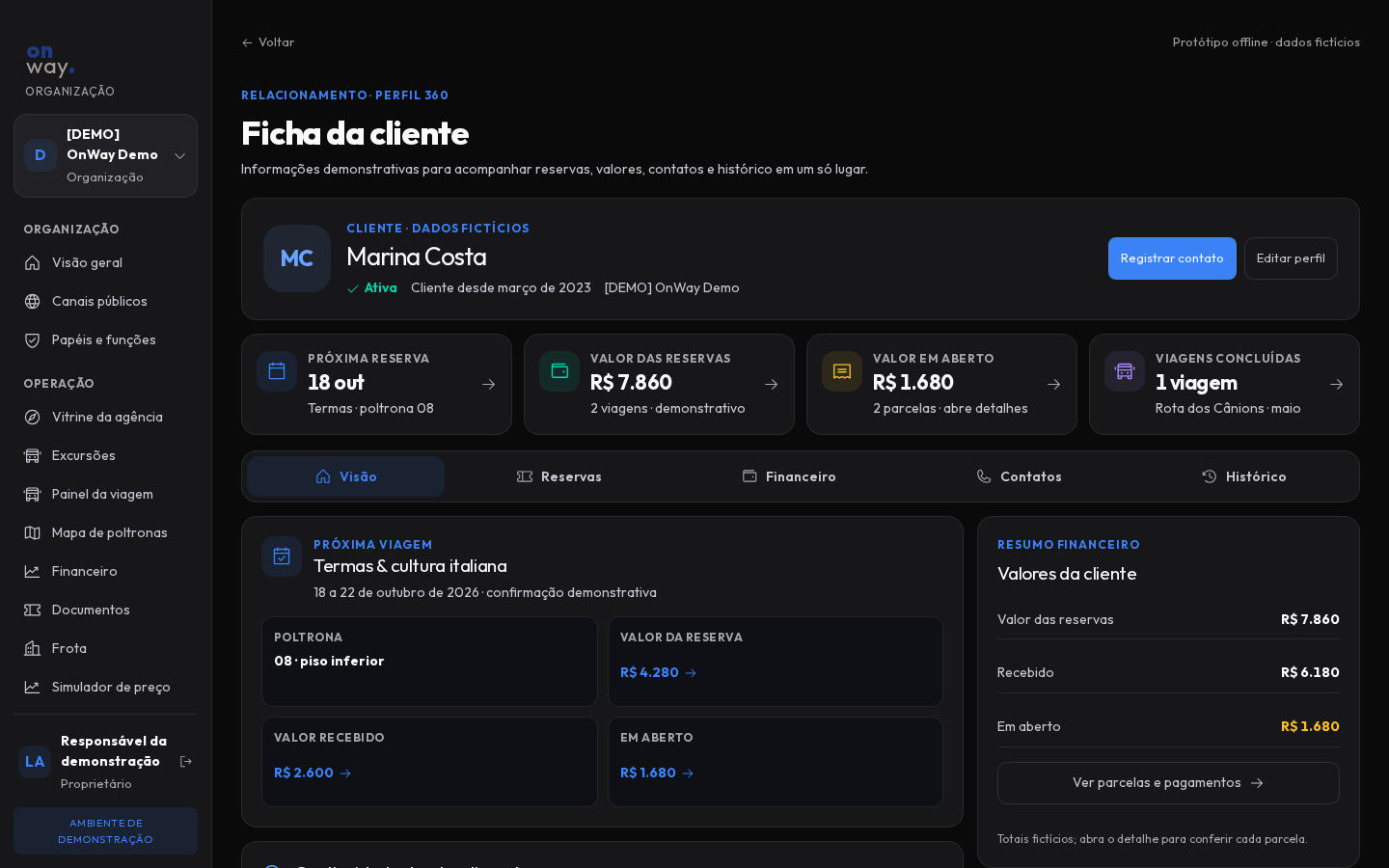The height and width of the screenshot is (868, 1389).
Task: Click the logout icon beside Responsável da demonstração
Action: pos(186,762)
